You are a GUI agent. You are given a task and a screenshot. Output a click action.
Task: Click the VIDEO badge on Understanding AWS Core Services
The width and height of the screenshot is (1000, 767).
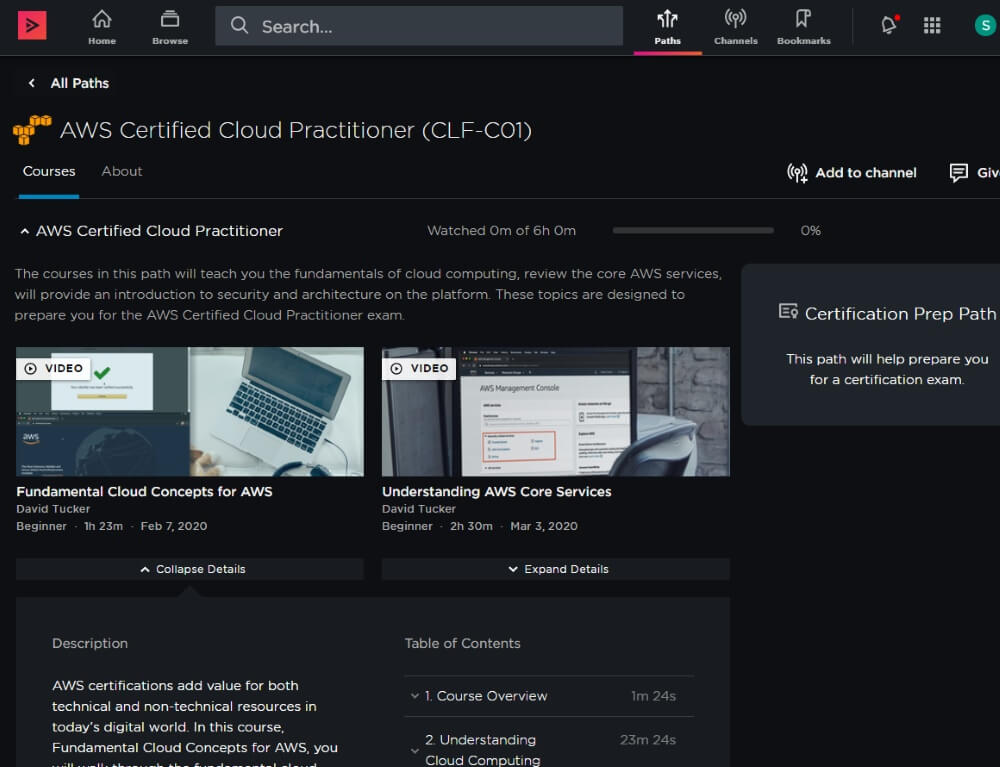click(x=419, y=369)
